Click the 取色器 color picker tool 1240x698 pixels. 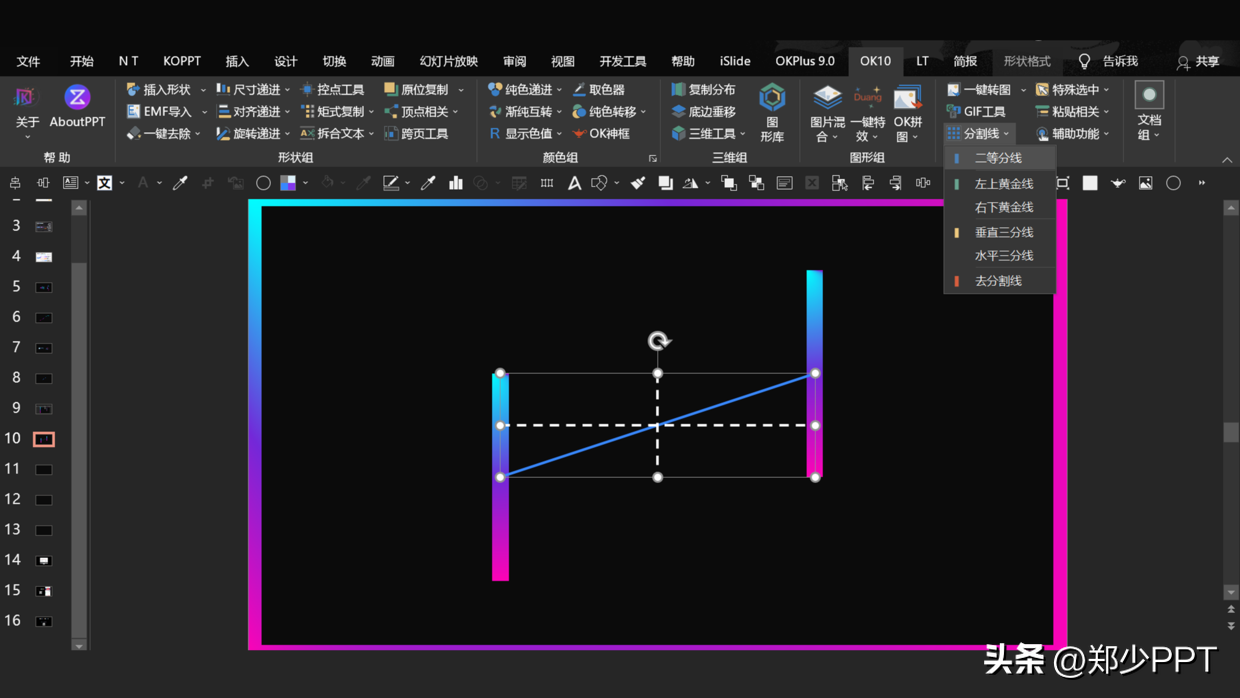pyautogui.click(x=598, y=90)
